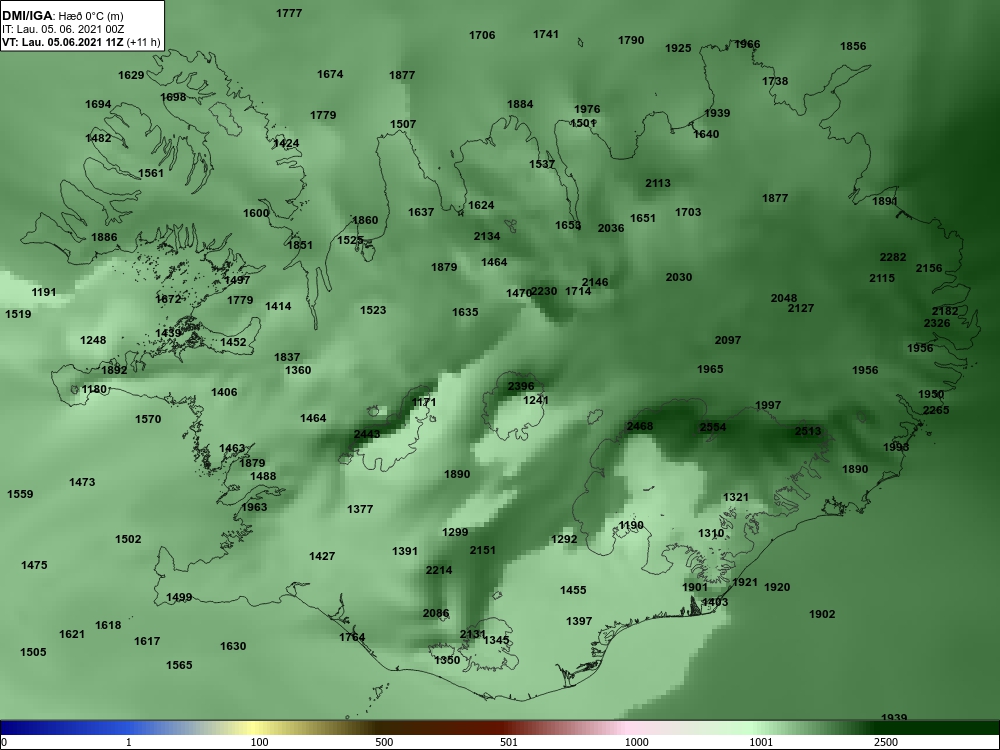Click the map value 1856

(853, 46)
